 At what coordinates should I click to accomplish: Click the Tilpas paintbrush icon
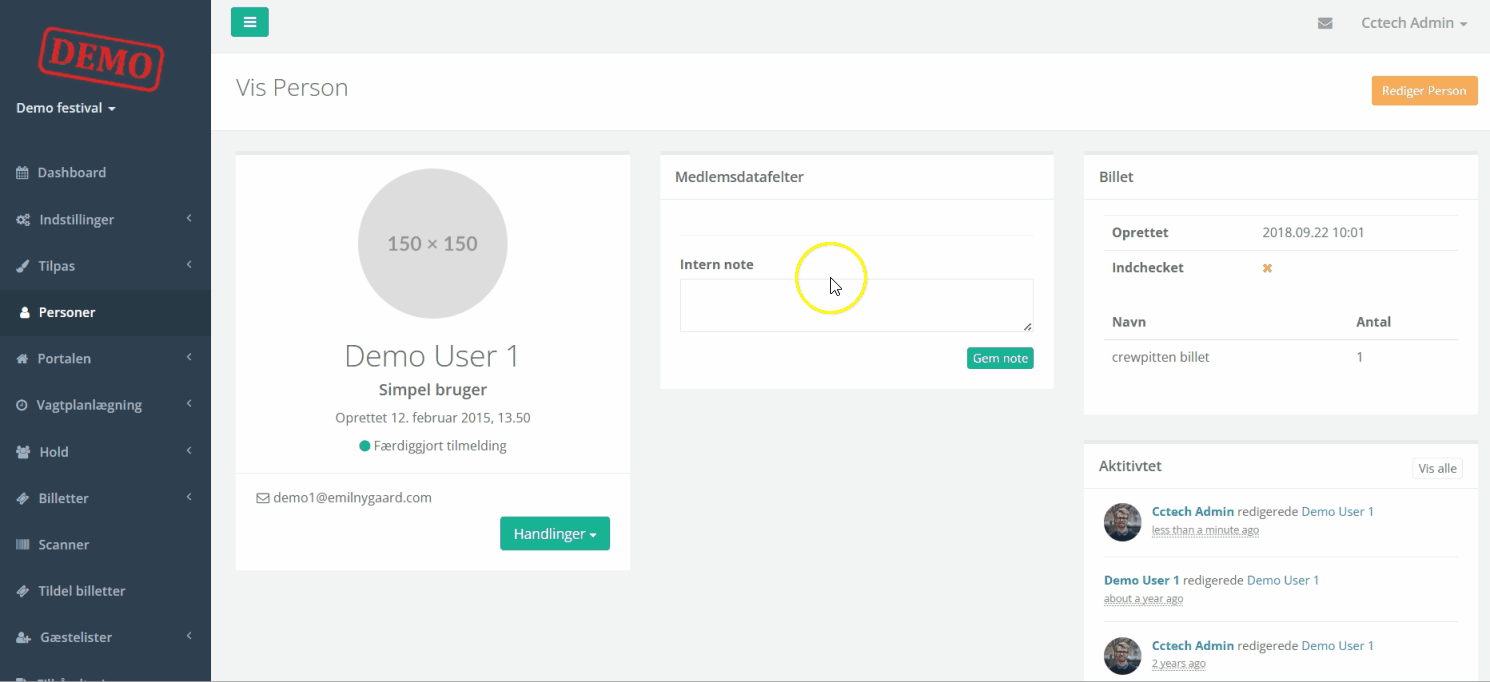click(22, 266)
